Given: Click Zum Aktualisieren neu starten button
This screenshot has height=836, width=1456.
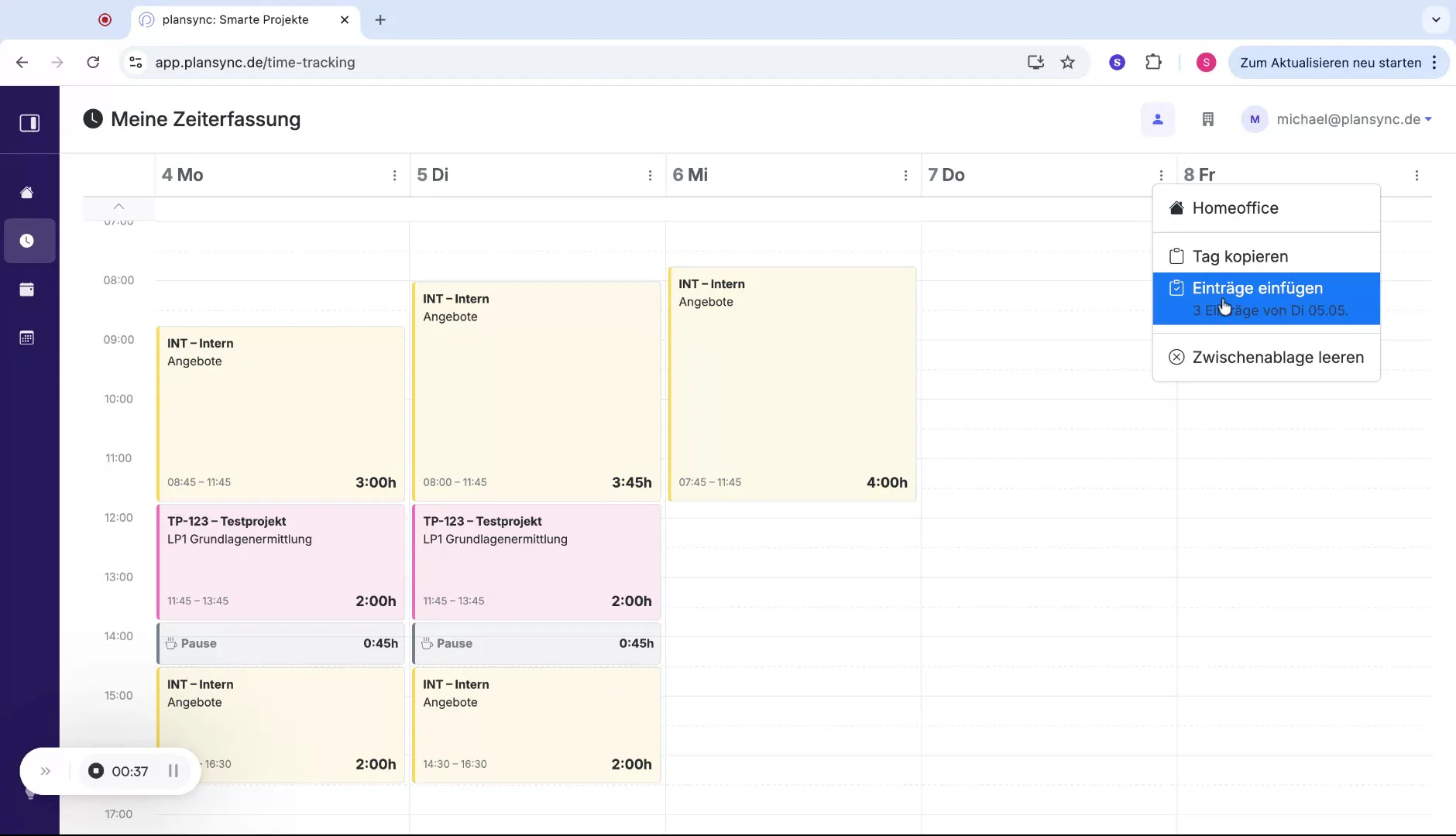Looking at the screenshot, I should tap(1331, 63).
